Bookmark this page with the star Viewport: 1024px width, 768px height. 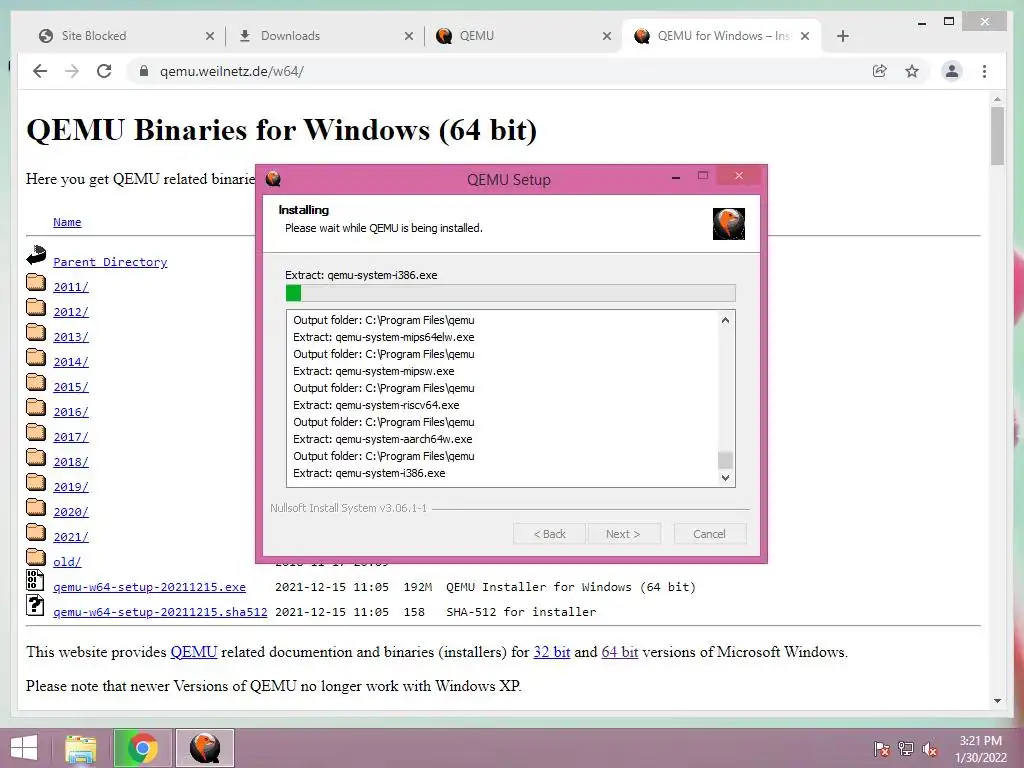pos(912,71)
